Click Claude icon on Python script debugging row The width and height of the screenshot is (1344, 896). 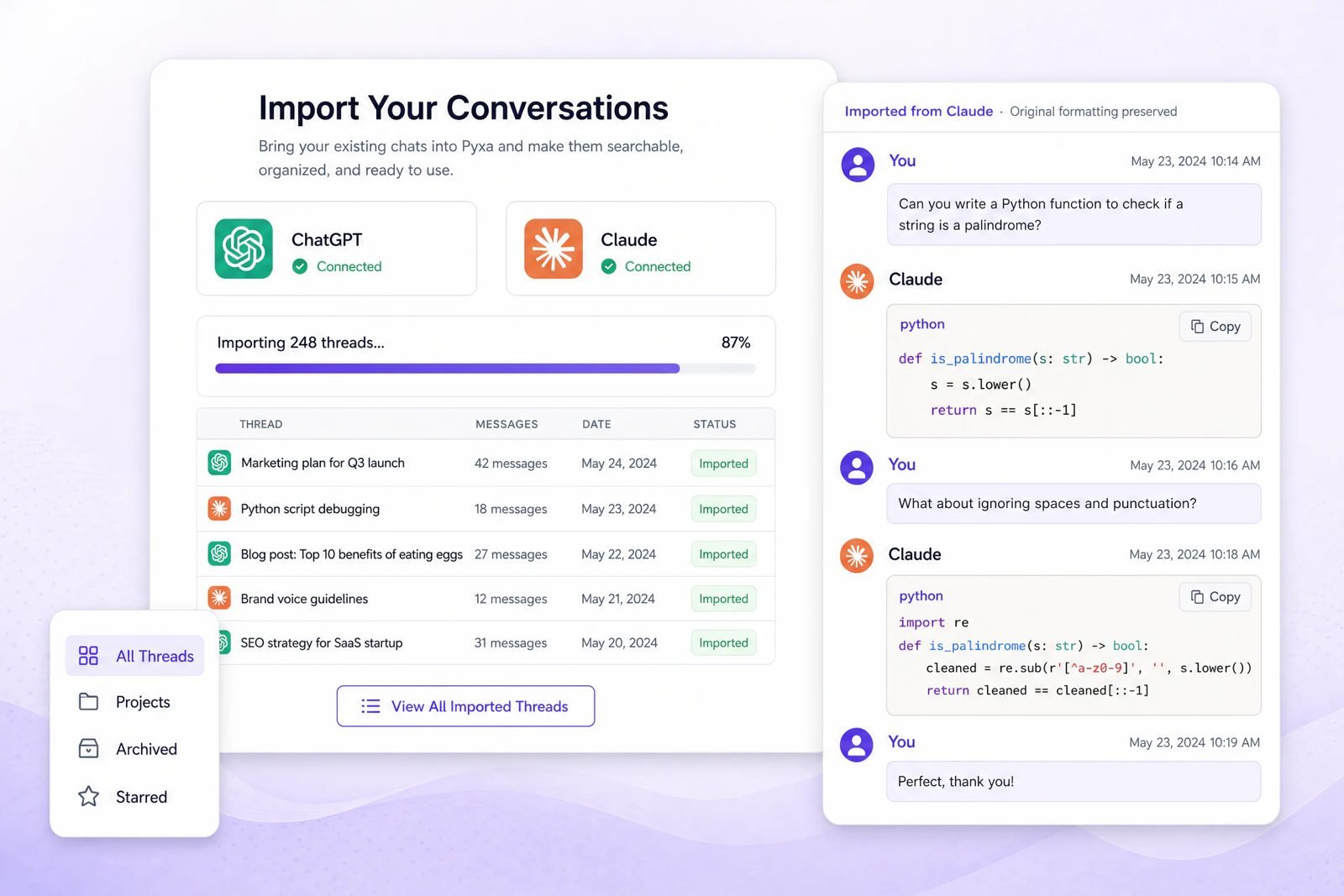219,509
